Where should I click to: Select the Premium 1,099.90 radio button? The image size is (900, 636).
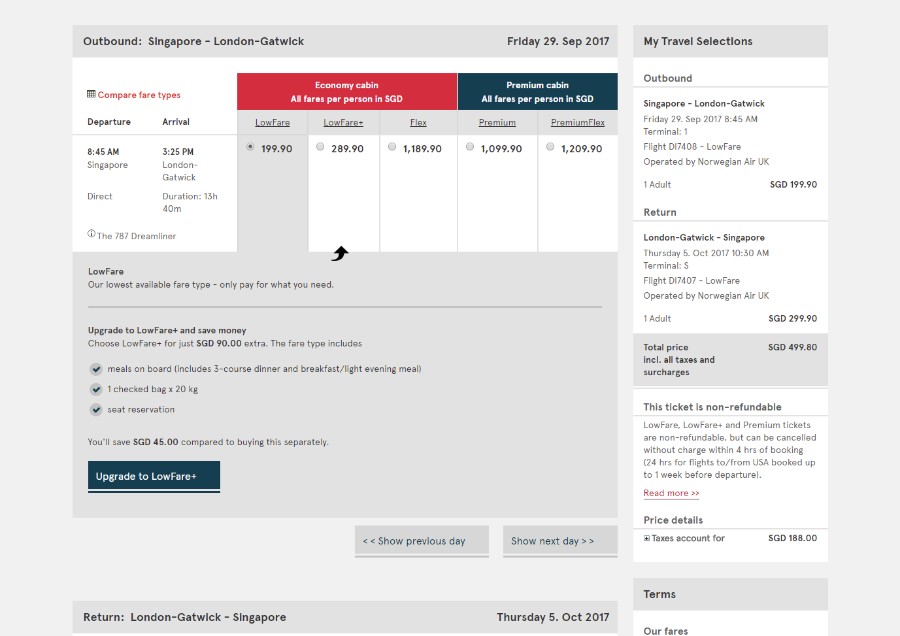tap(470, 147)
